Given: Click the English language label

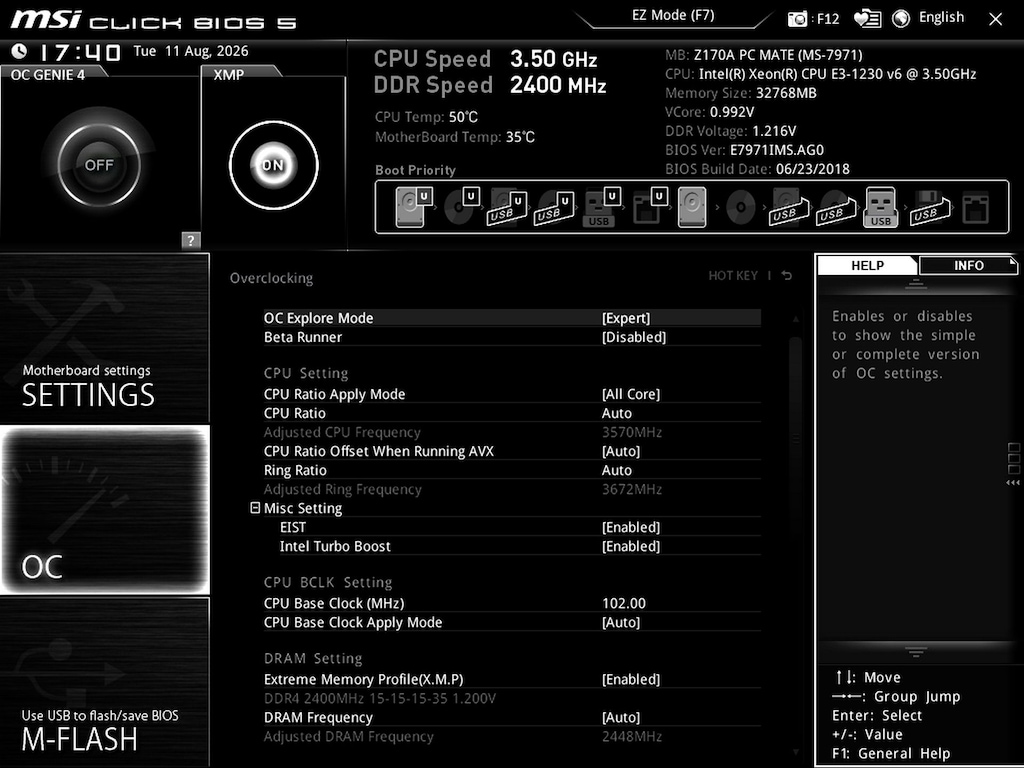Looking at the screenshot, I should [941, 18].
